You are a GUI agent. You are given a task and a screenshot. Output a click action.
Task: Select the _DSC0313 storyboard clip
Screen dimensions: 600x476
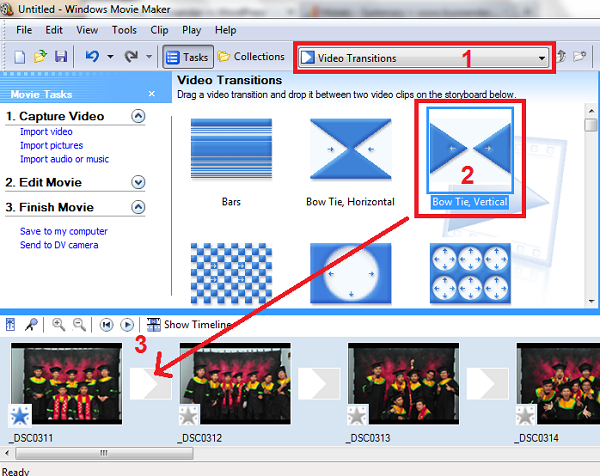coord(404,384)
